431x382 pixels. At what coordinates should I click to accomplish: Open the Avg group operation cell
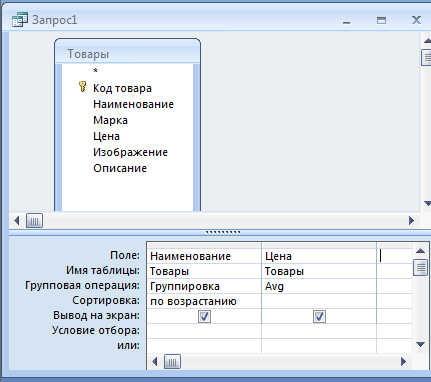point(319,286)
